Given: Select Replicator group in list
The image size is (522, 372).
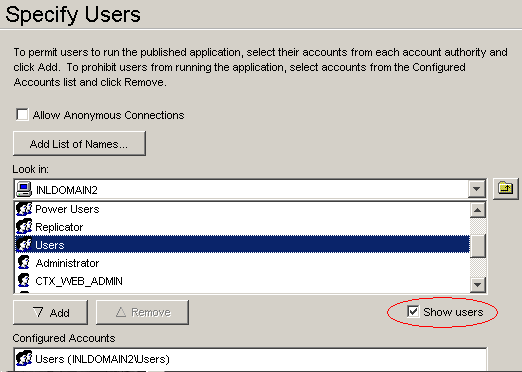Looking at the screenshot, I should tap(242, 227).
